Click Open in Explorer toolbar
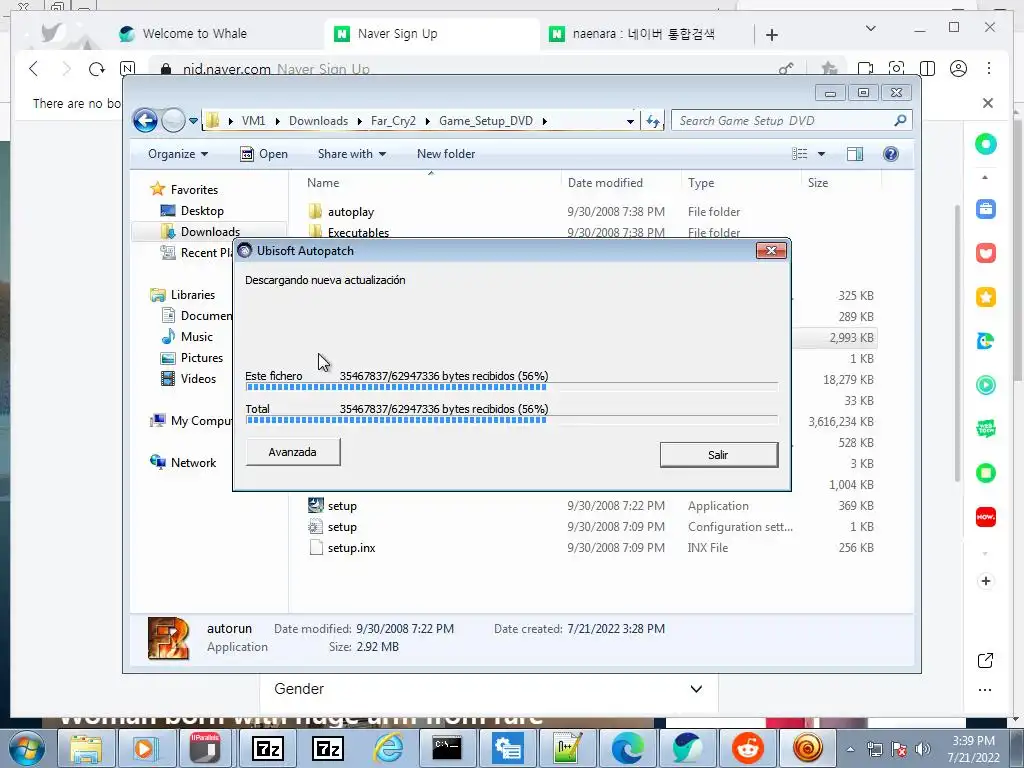Image resolution: width=1024 pixels, height=768 pixels. click(x=264, y=154)
